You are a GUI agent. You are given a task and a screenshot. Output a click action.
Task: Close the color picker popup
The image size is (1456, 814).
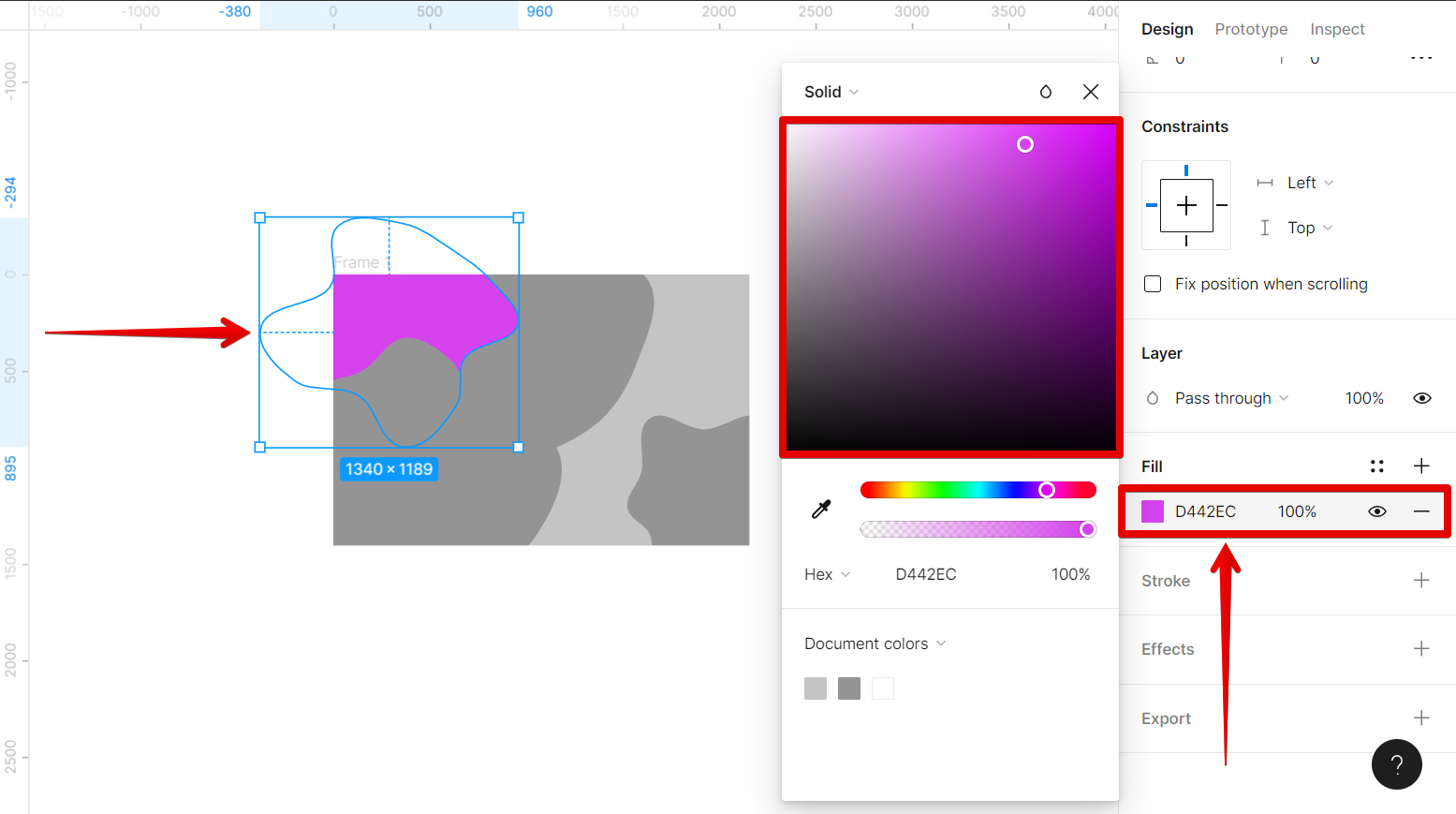1091,92
